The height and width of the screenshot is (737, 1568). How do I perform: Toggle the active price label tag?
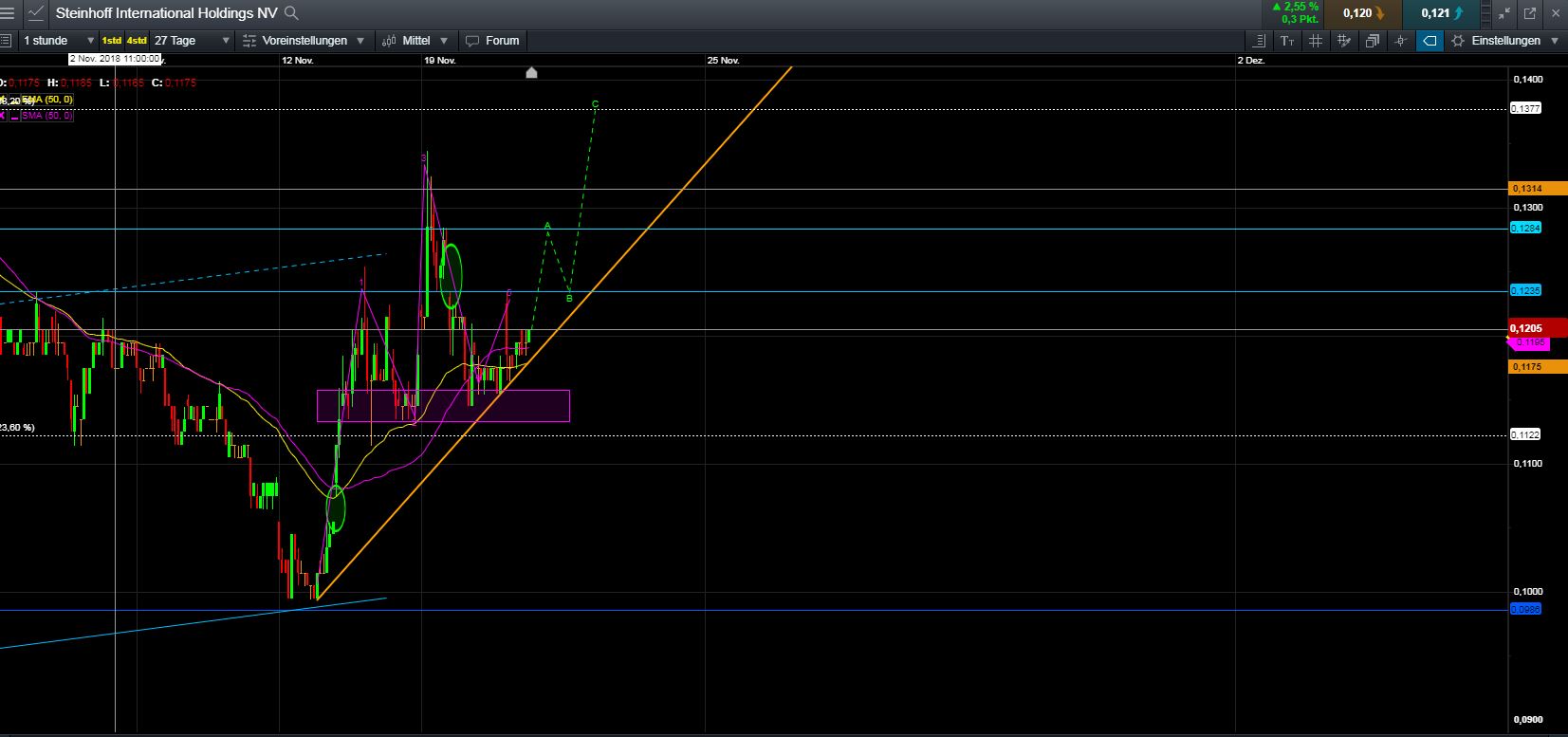coord(1430,41)
